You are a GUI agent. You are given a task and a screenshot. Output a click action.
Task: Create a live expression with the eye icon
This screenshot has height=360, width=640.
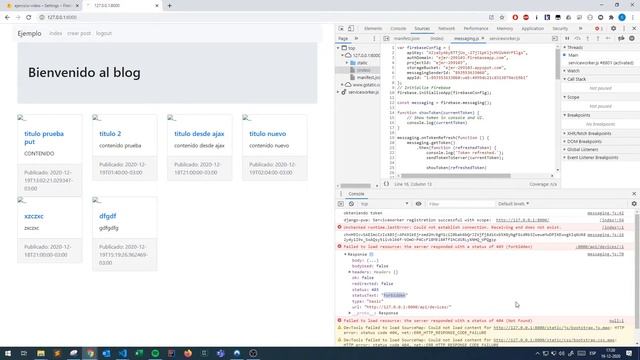(x=418, y=204)
